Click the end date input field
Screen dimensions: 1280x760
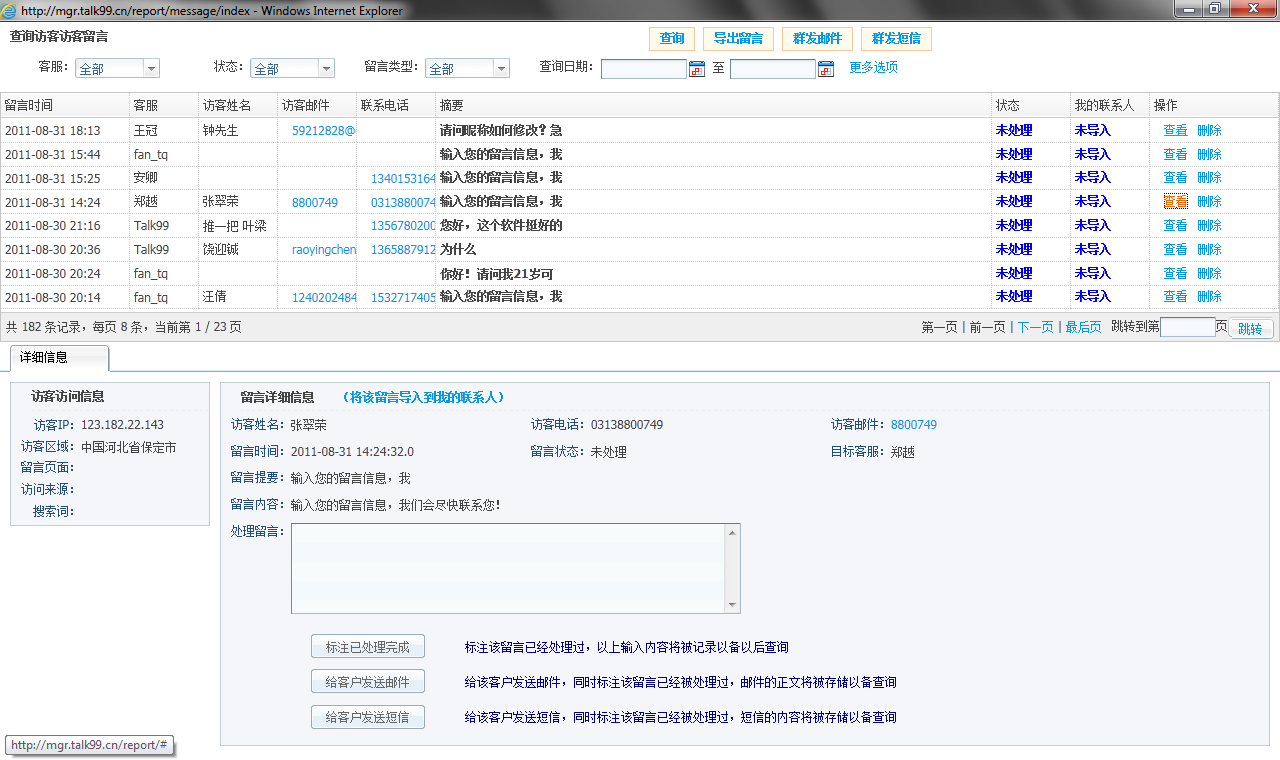(x=773, y=69)
